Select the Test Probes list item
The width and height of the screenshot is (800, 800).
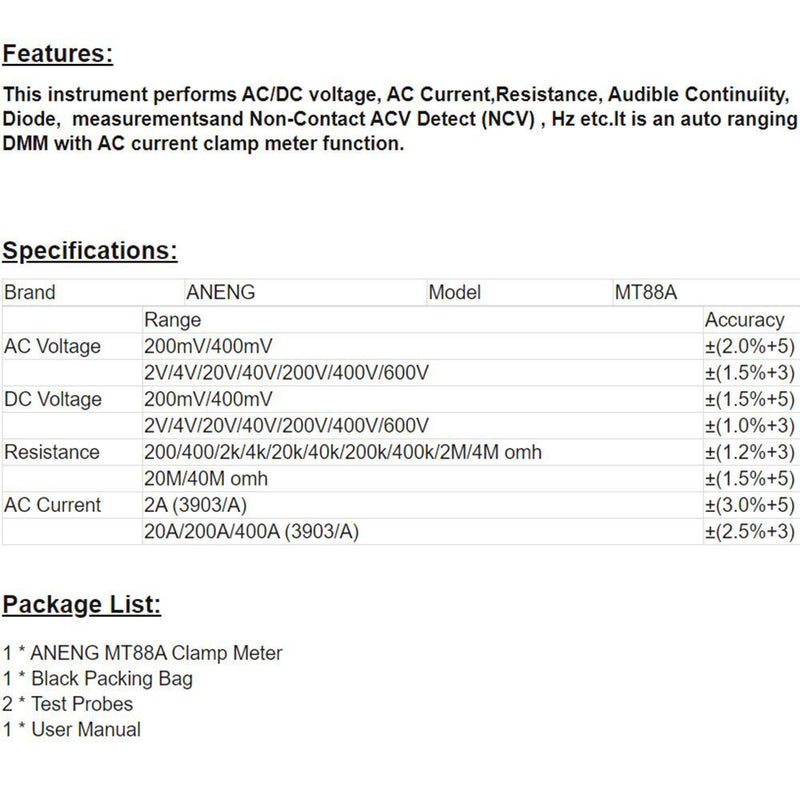68,704
